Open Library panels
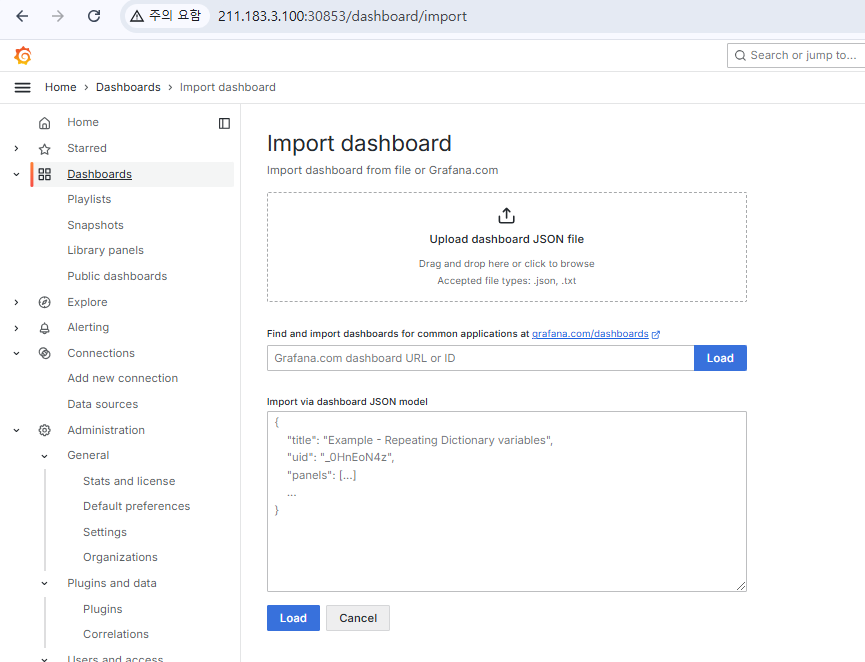Viewport: 865px width, 662px height. coord(105,250)
